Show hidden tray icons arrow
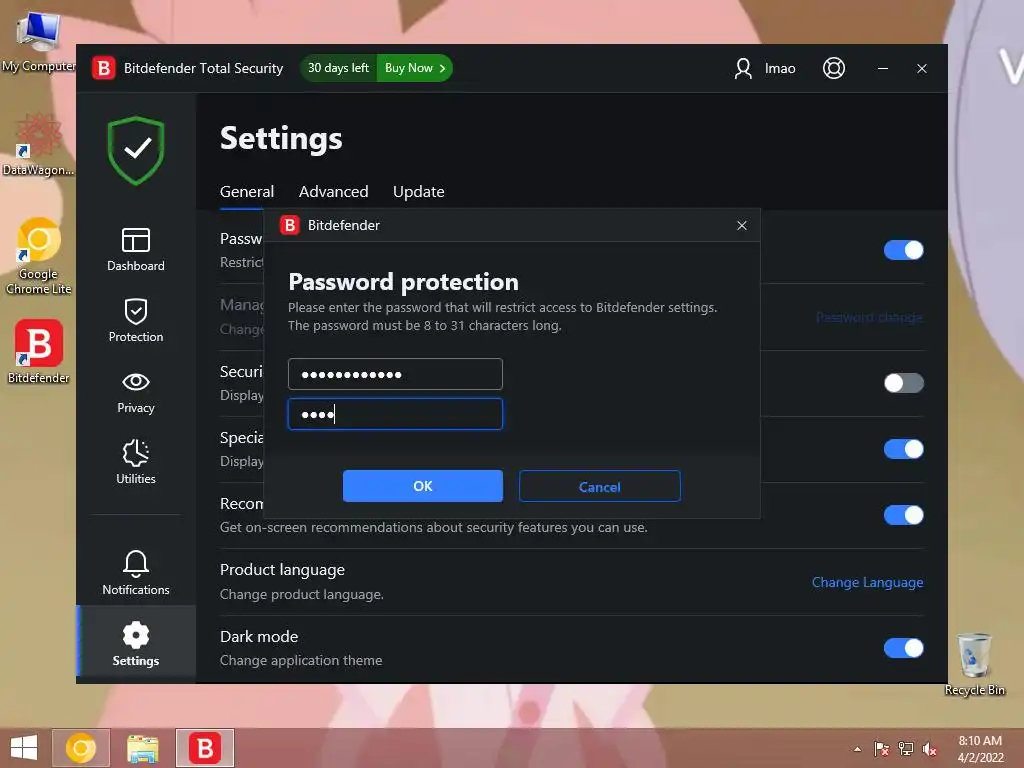 [x=857, y=749]
